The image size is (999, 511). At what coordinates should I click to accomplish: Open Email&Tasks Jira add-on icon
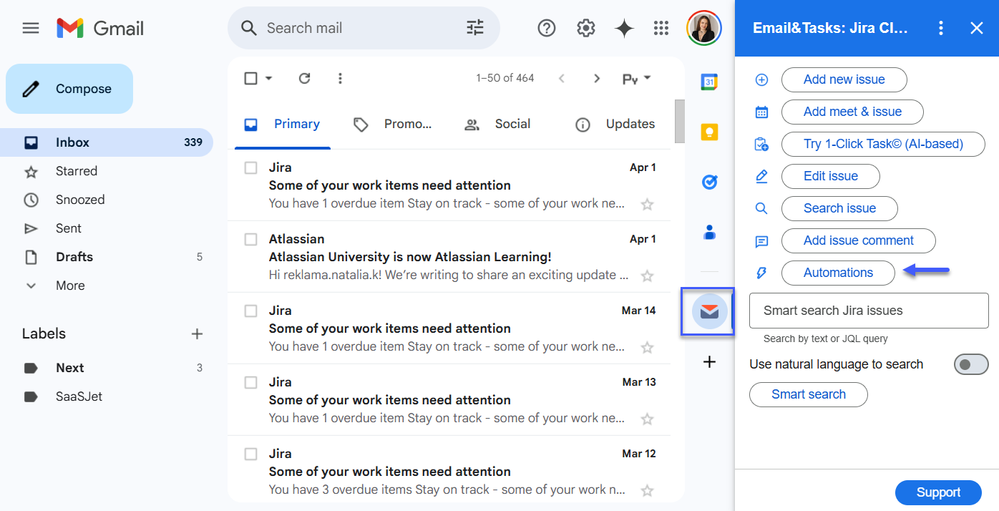click(709, 312)
